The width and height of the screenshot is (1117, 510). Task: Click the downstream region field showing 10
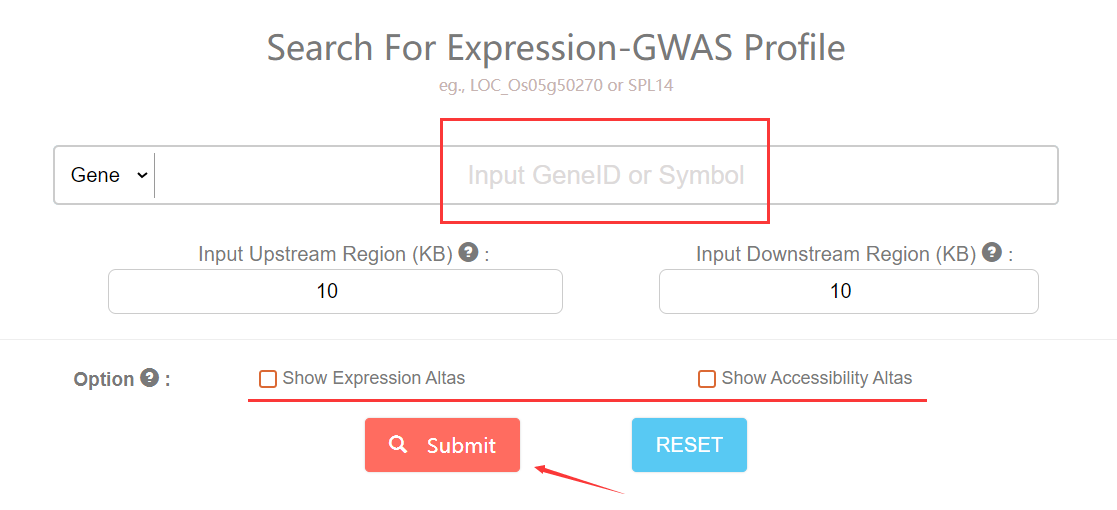point(848,291)
